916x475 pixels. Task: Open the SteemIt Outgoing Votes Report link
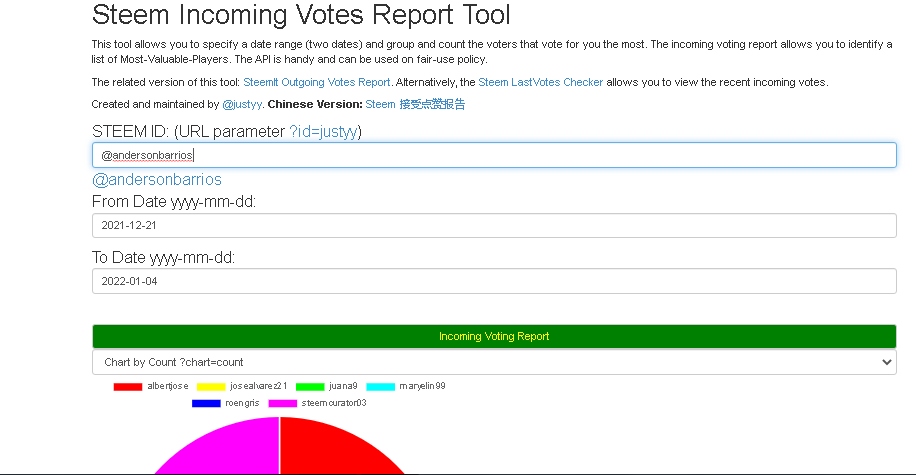317,82
